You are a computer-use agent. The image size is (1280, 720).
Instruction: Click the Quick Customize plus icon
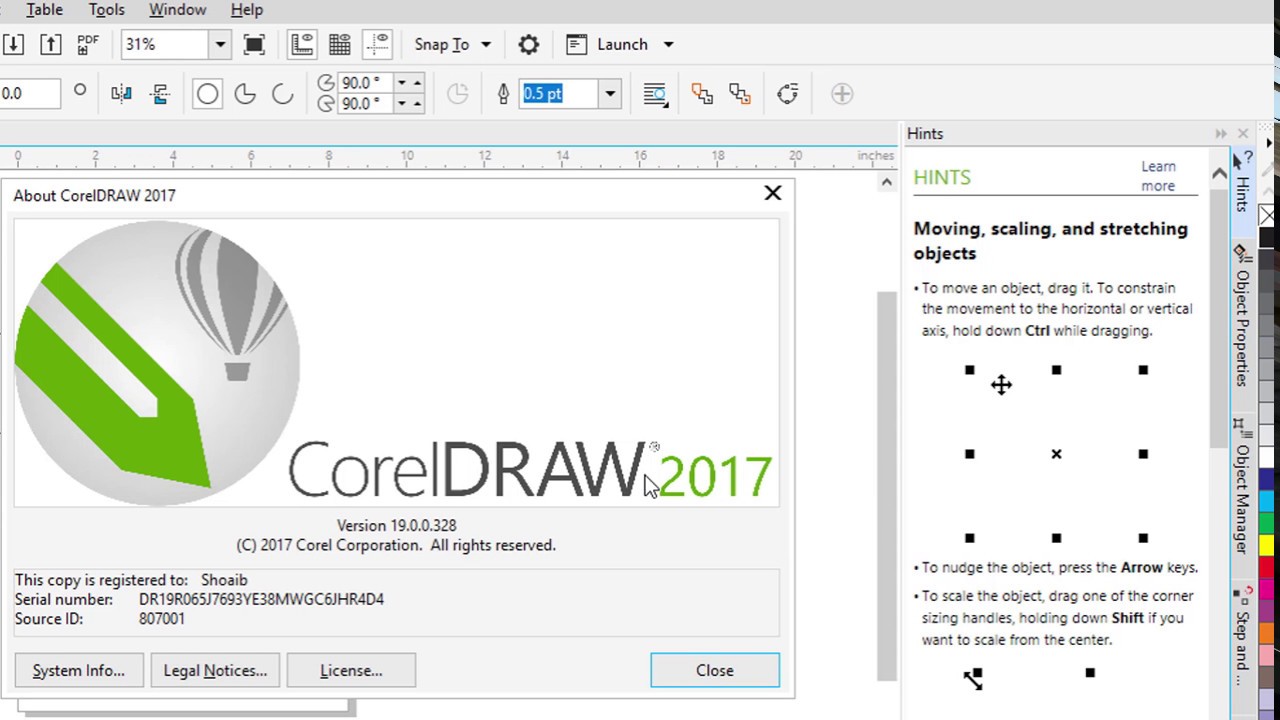coord(842,94)
